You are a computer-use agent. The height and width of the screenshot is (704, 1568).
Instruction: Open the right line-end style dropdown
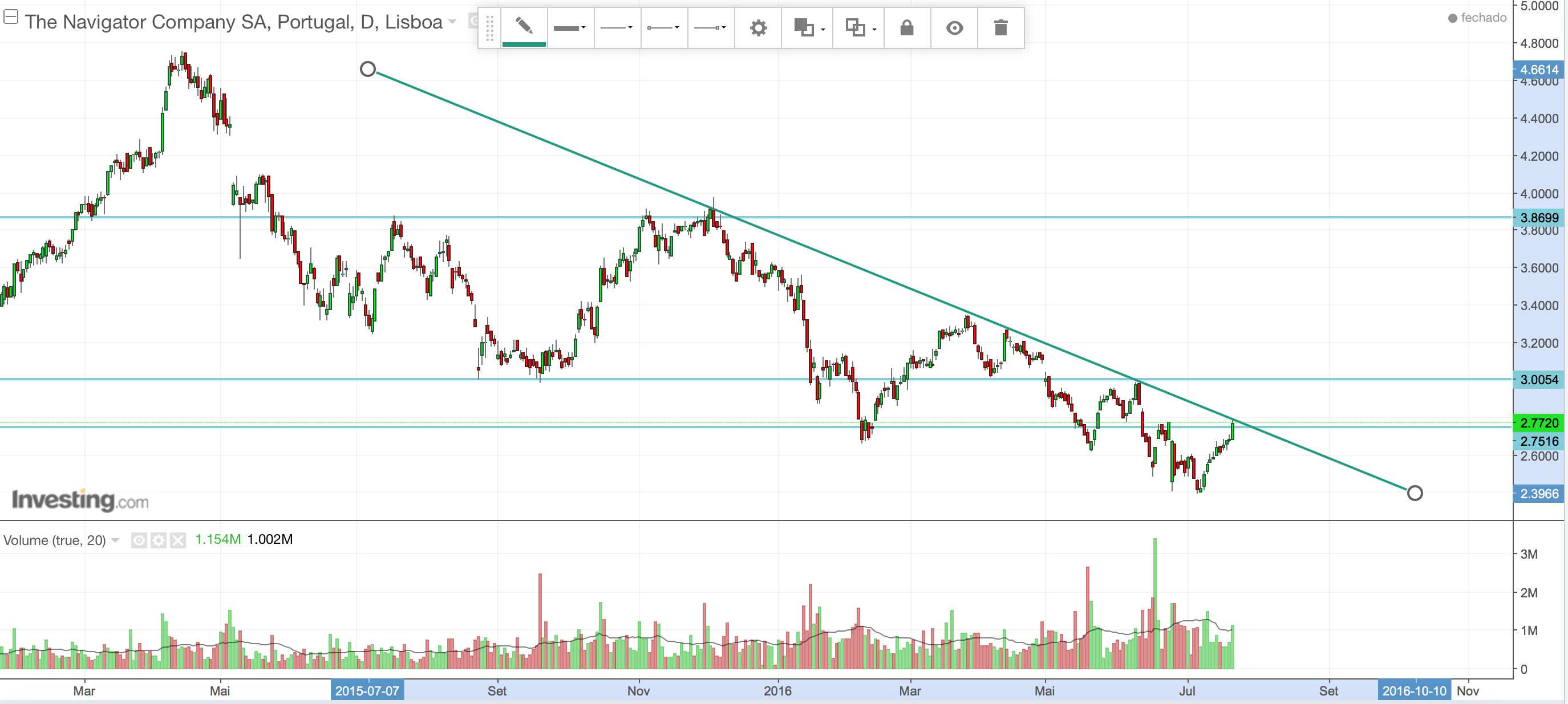(x=710, y=27)
